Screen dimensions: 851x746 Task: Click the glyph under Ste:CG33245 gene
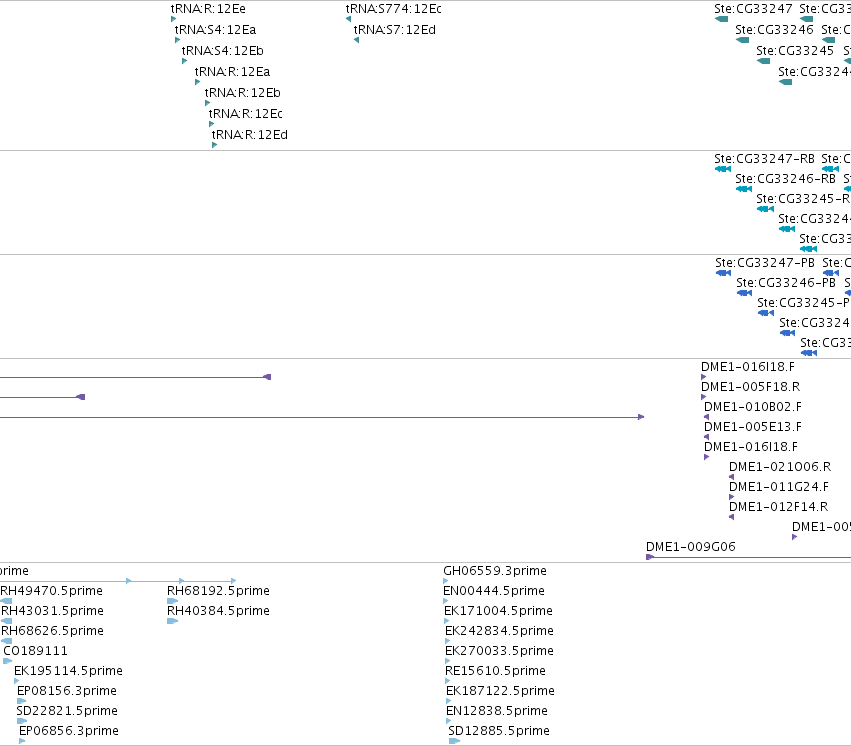[764, 61]
